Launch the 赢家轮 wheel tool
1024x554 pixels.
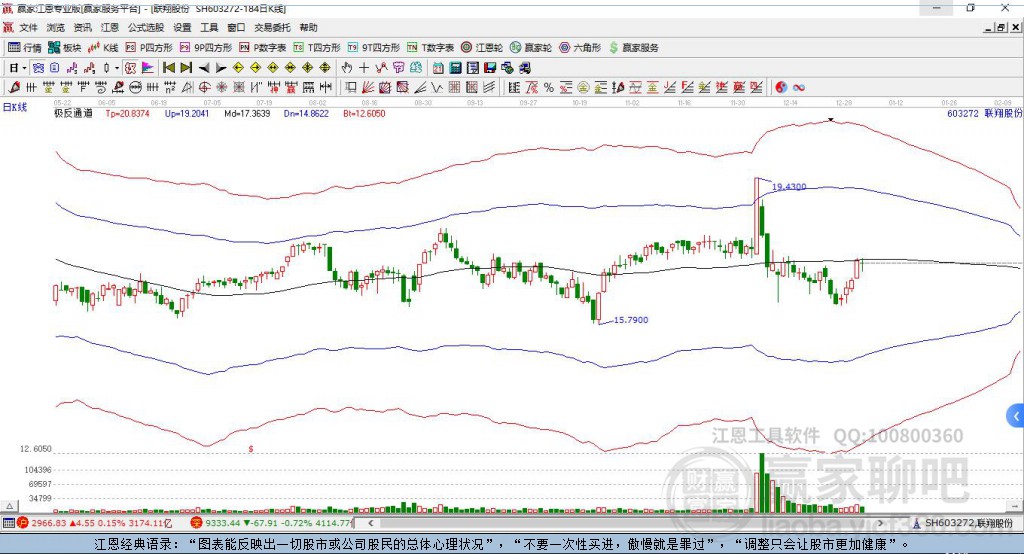click(x=531, y=48)
